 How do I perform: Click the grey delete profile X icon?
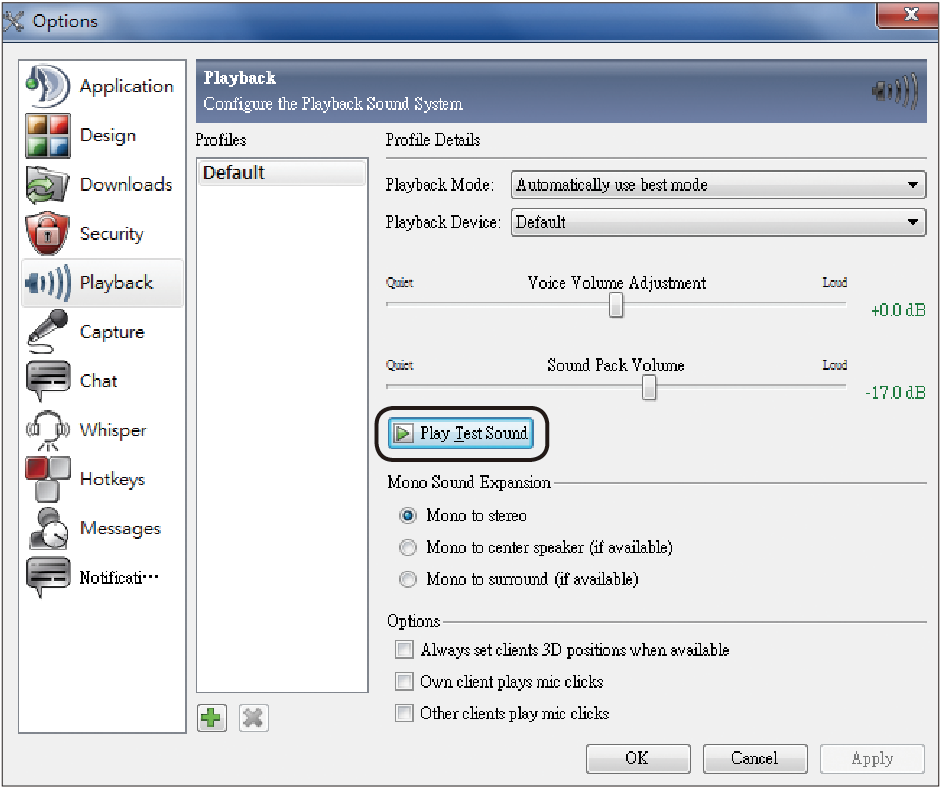[253, 718]
